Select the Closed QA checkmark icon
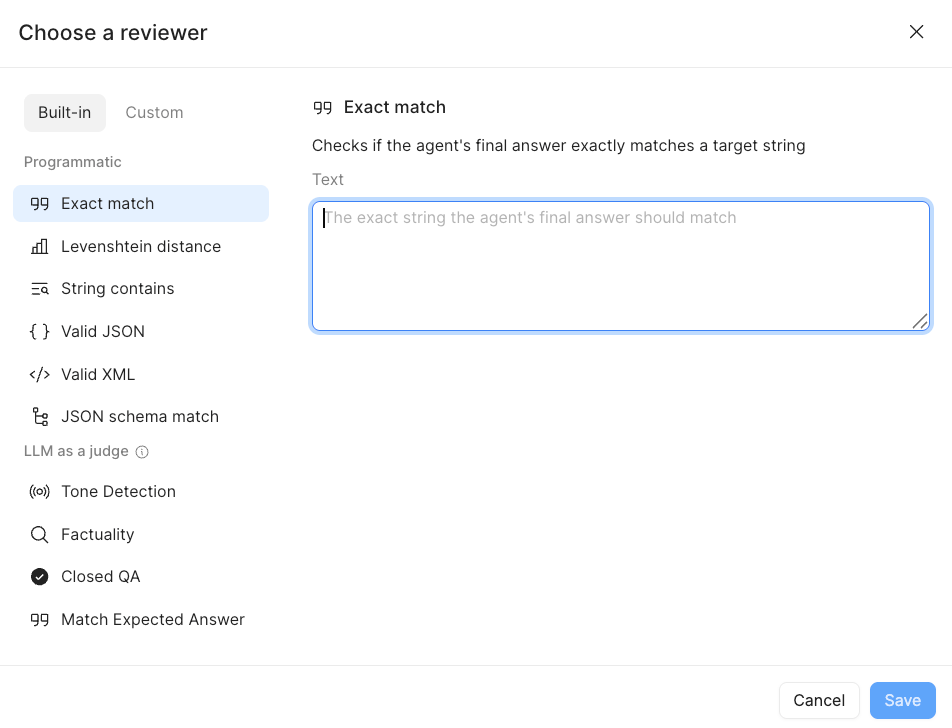Viewport: 952px width, 728px height. (x=40, y=576)
